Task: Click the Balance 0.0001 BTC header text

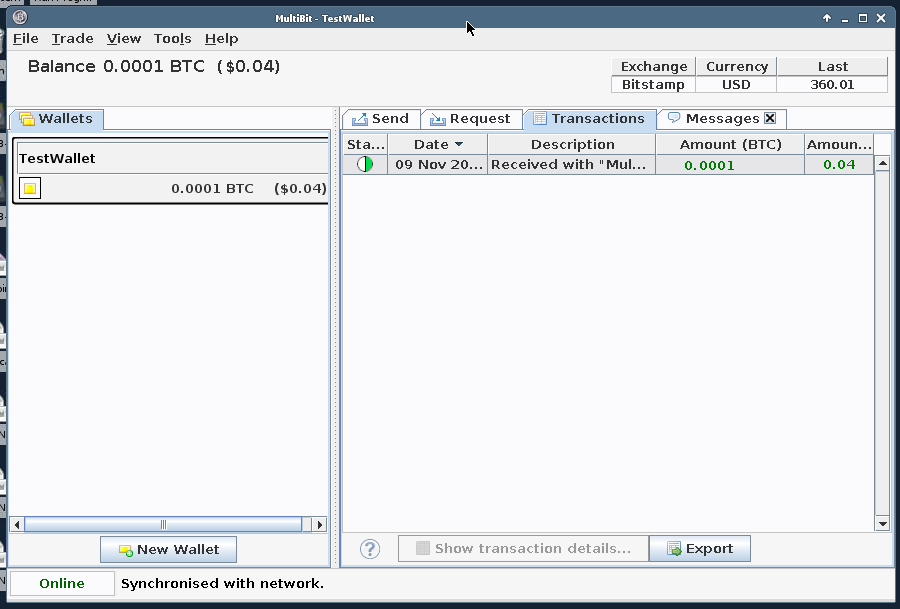Action: tap(153, 67)
